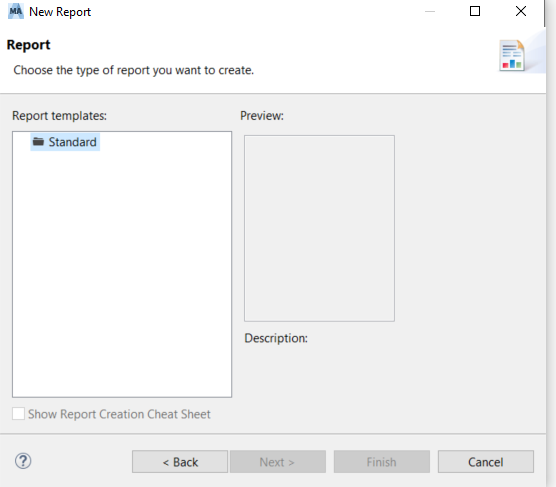This screenshot has width=556, height=487.
Task: Click the report wizard banner icon
Action: click(x=512, y=56)
